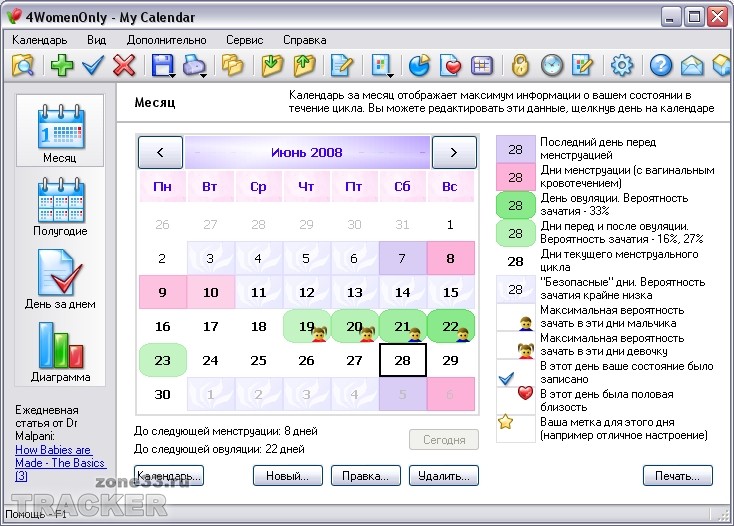The image size is (734, 526).
Task: Click the dark green ovulation legend swatch
Action: [515, 205]
